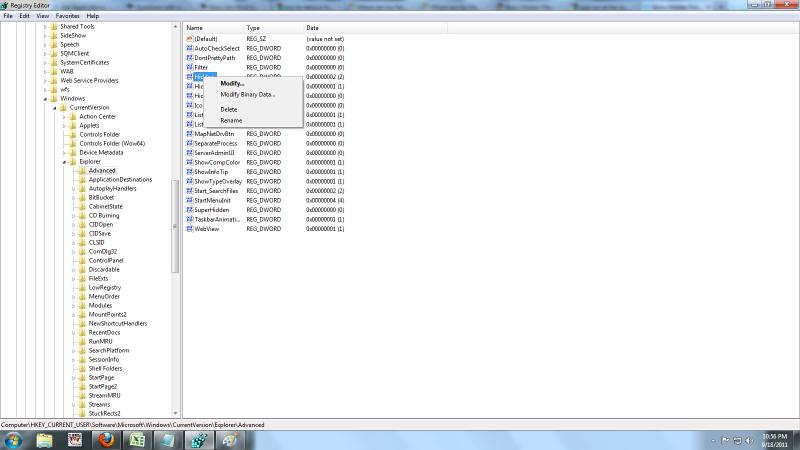Click the volume speaker tray icon
The image size is (800, 450).
748,440
